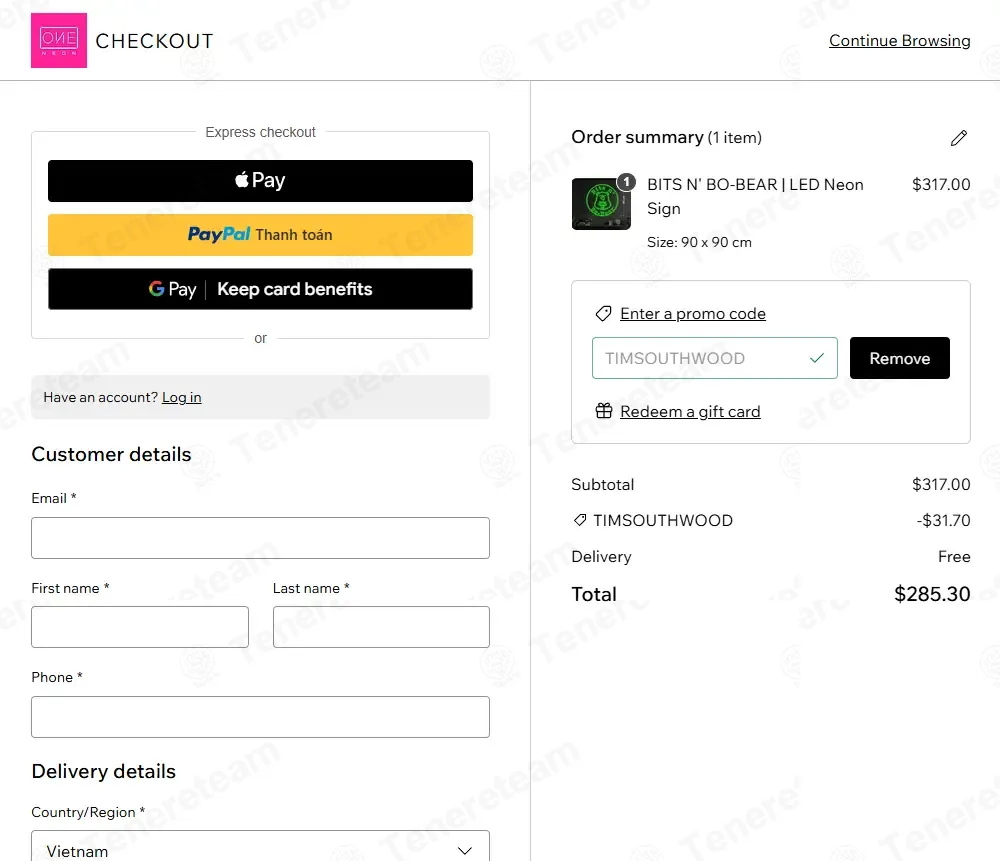1000x861 pixels.
Task: Open the Continue Browsing link
Action: tap(899, 41)
